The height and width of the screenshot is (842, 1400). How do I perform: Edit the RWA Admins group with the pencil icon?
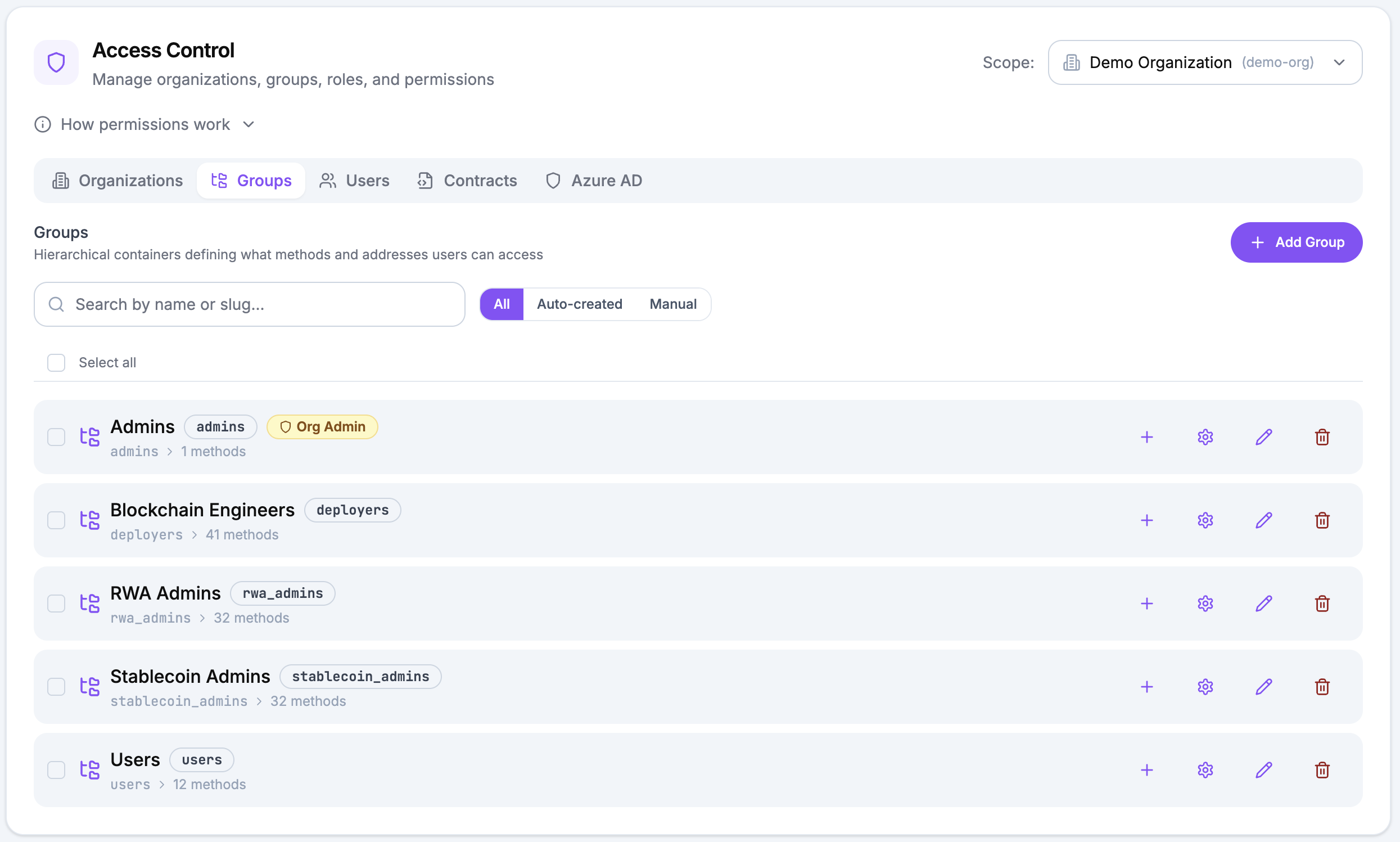pos(1263,603)
